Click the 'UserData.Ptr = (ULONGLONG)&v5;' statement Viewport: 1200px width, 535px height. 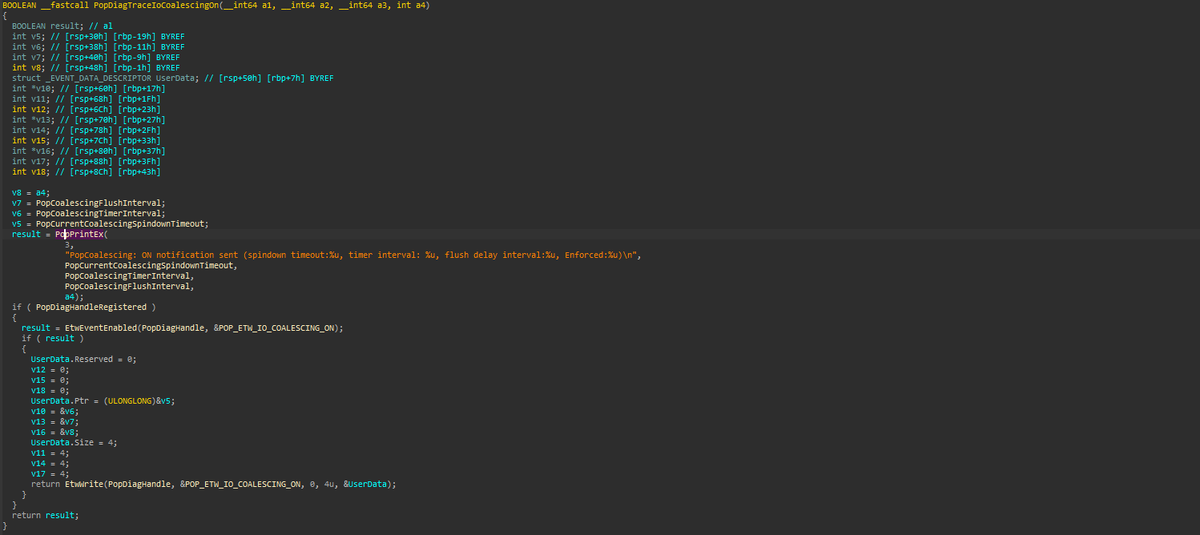(103, 399)
